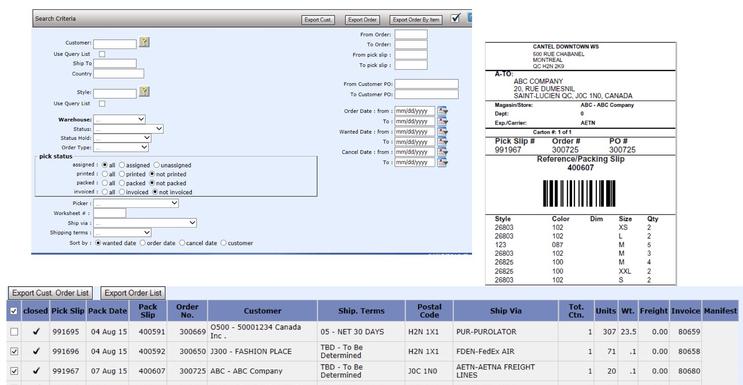
Task: Click the To pick slip input field
Action: pos(411,65)
